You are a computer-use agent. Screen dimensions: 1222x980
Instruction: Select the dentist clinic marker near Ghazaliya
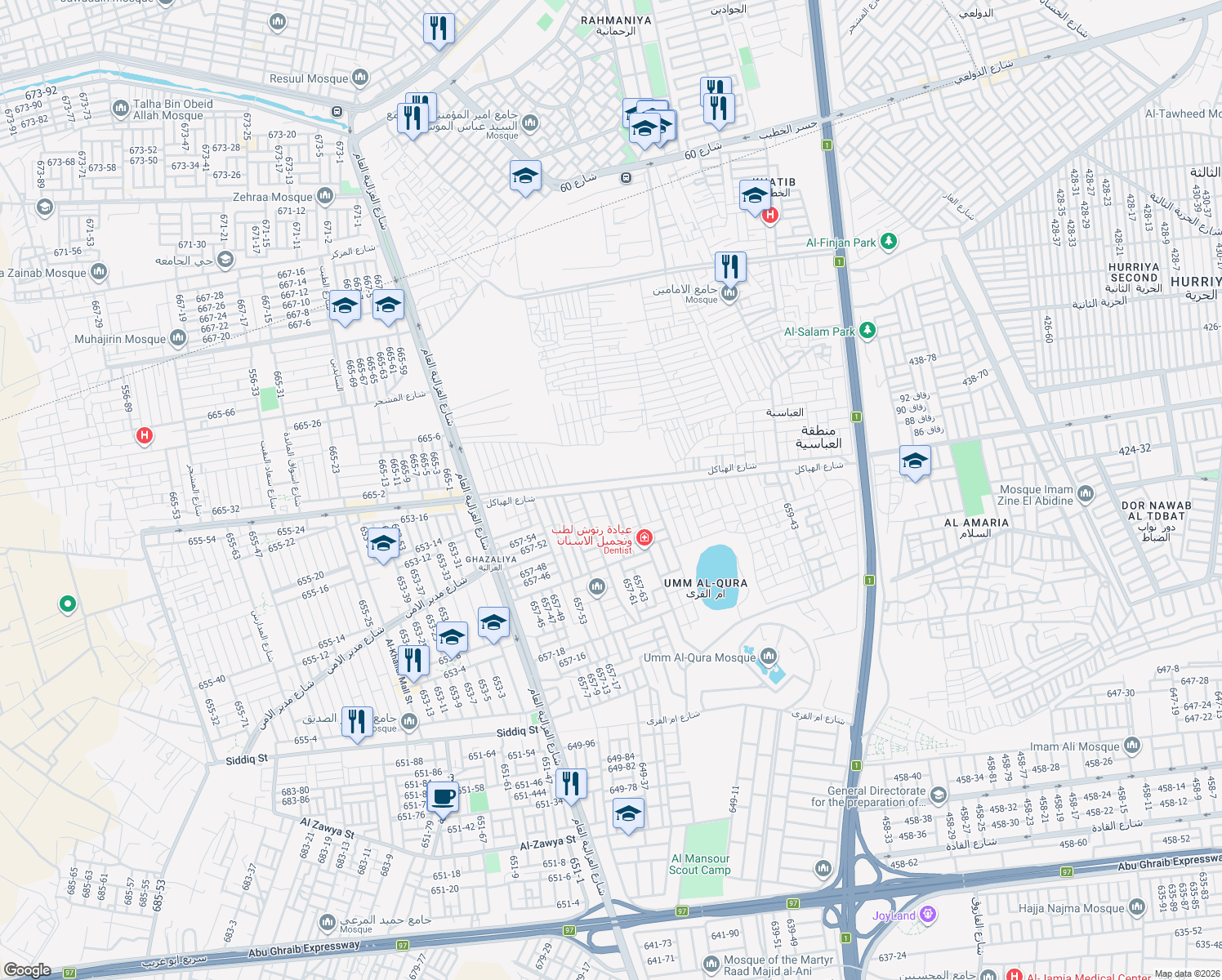coord(644,537)
